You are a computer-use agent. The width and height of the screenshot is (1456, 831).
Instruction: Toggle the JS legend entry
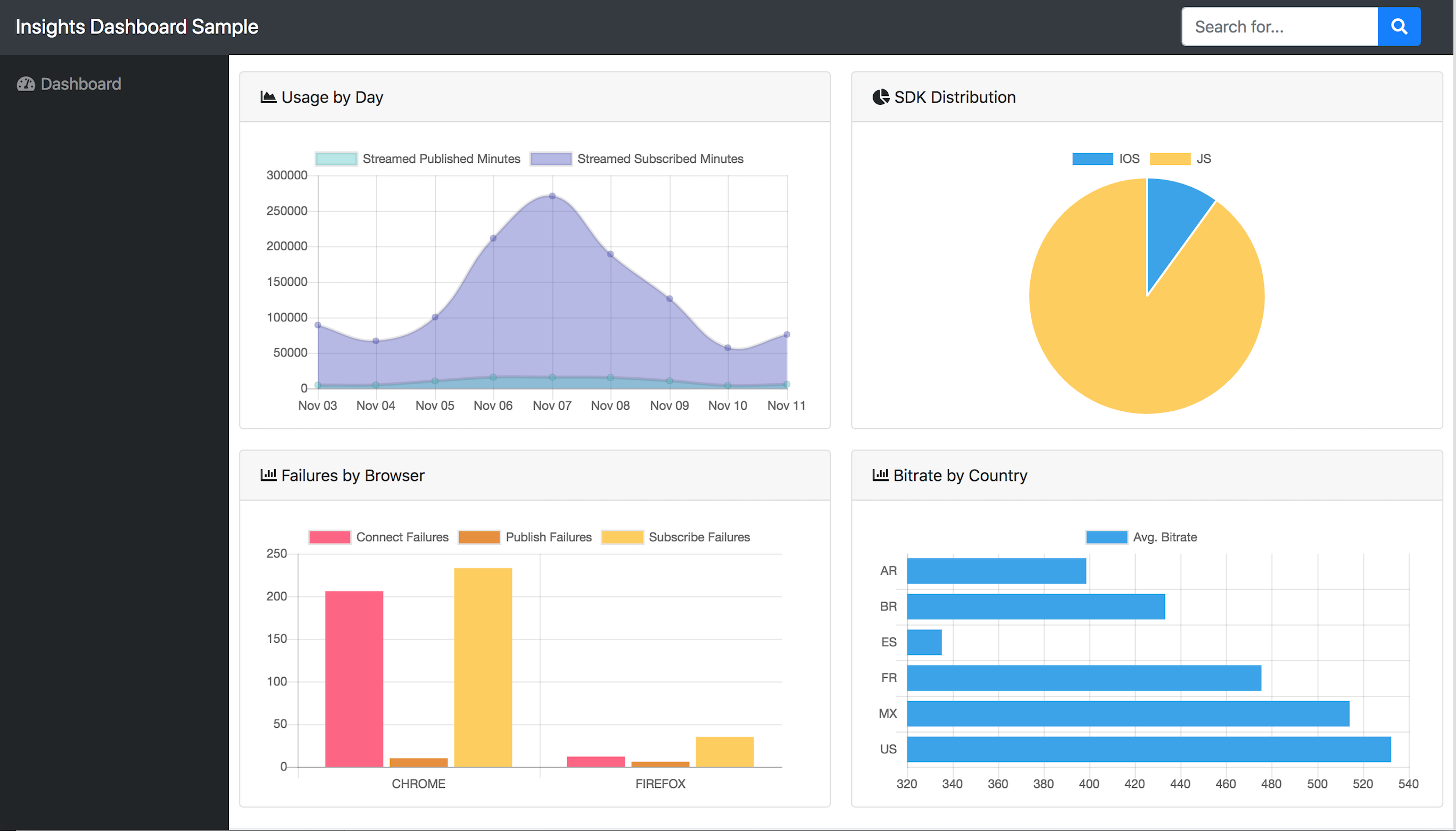(x=1180, y=159)
